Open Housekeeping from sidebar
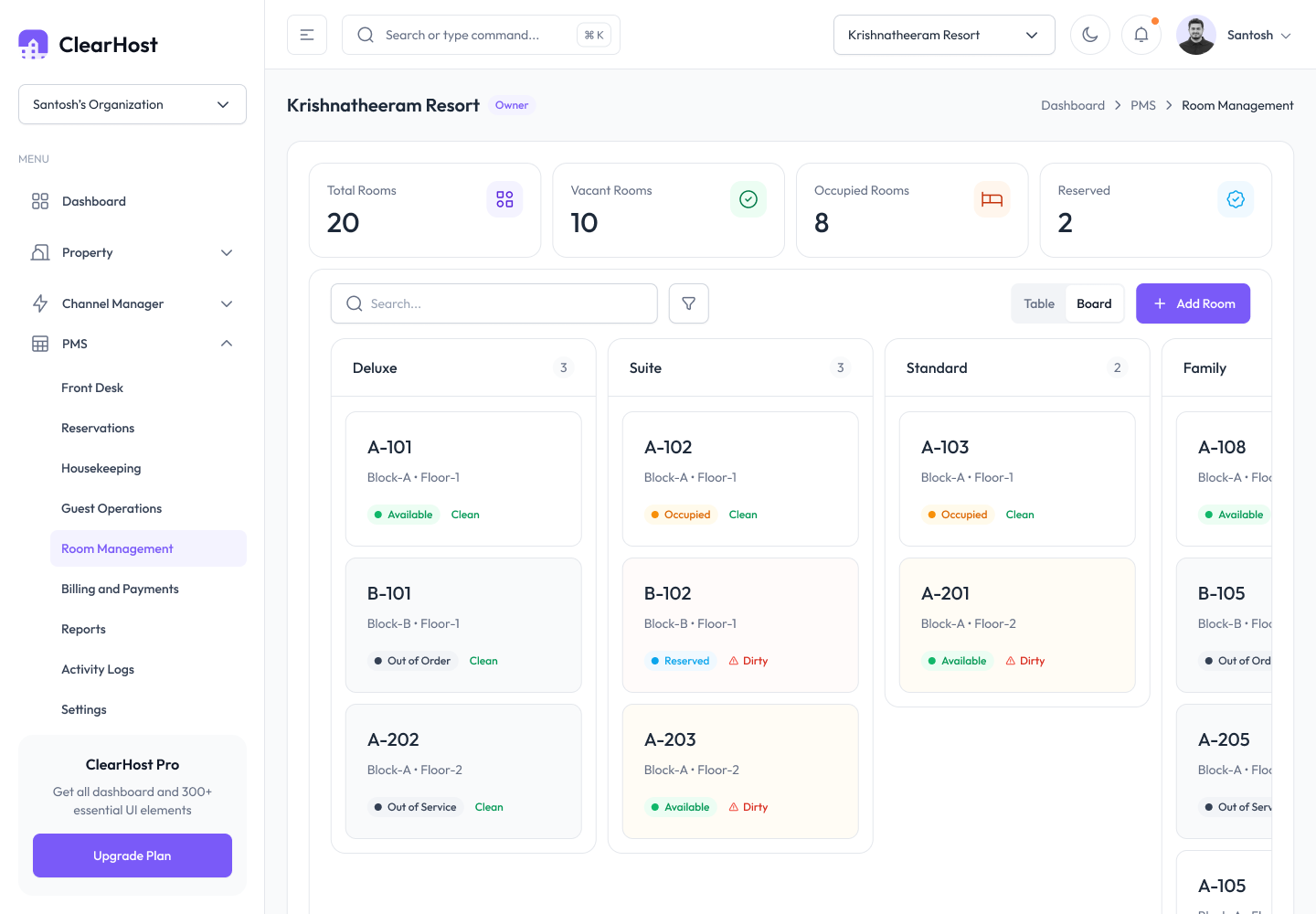 (x=101, y=468)
